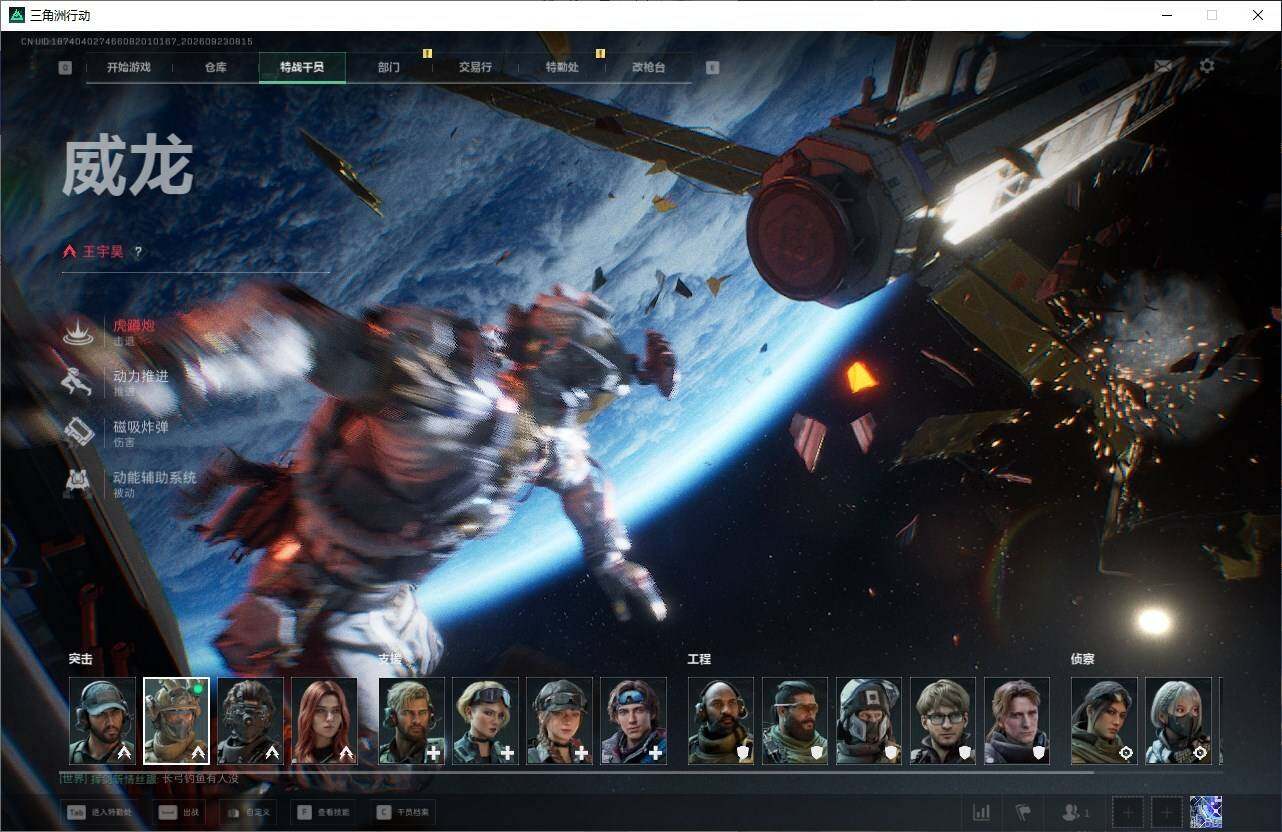Select the 磁吸炸弹 skill icon
Screen dimensions: 1282x832
click(79, 433)
